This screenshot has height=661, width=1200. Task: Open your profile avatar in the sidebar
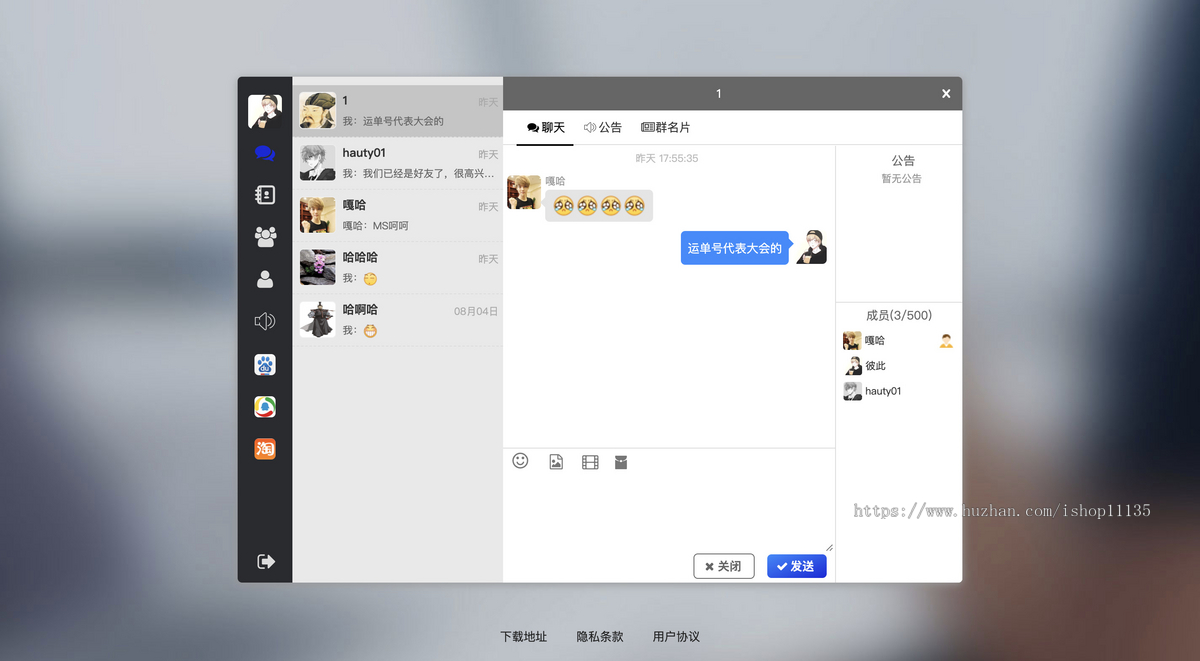coord(265,111)
